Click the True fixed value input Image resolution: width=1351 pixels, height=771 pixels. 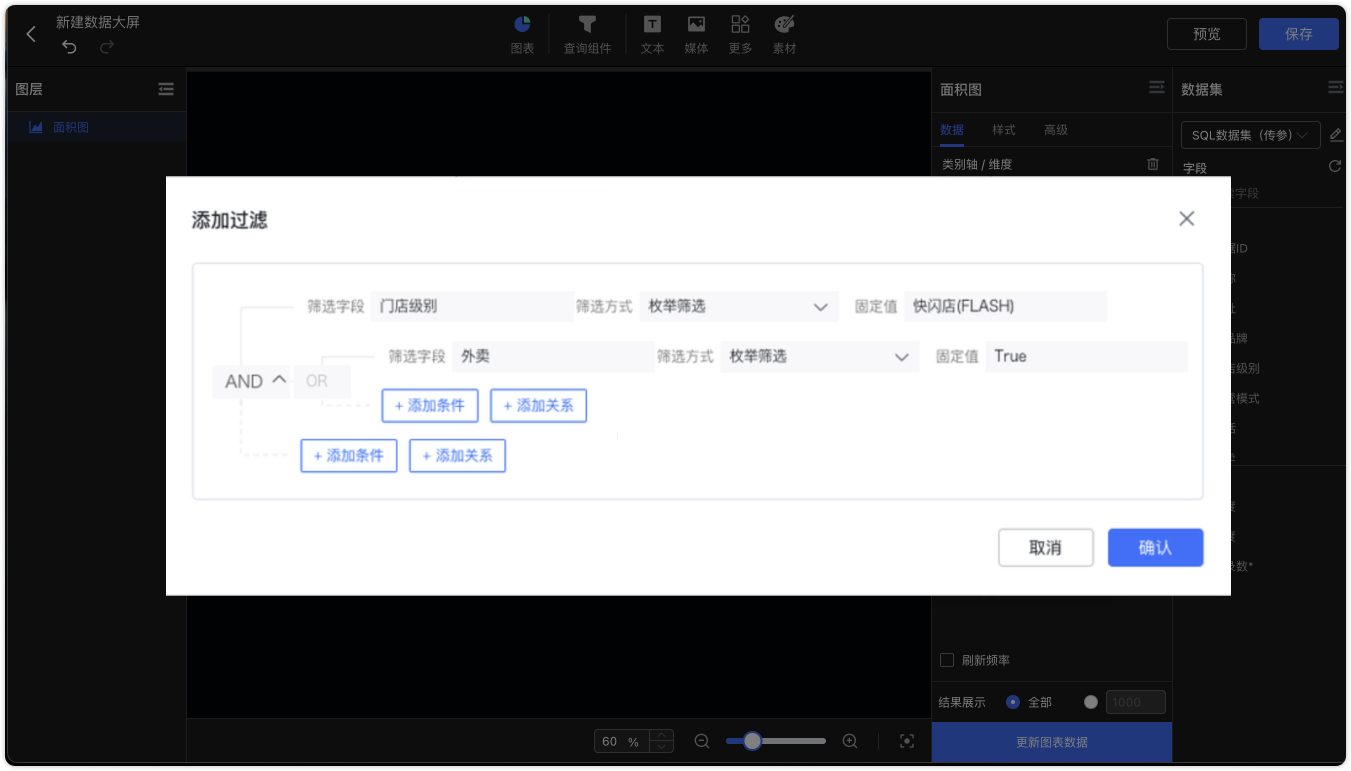(x=1086, y=356)
